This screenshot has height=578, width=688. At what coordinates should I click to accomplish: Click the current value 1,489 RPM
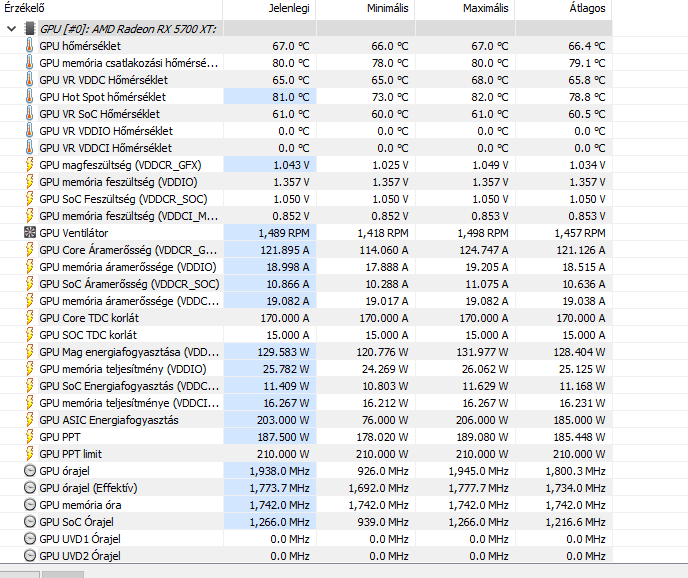coord(283,233)
